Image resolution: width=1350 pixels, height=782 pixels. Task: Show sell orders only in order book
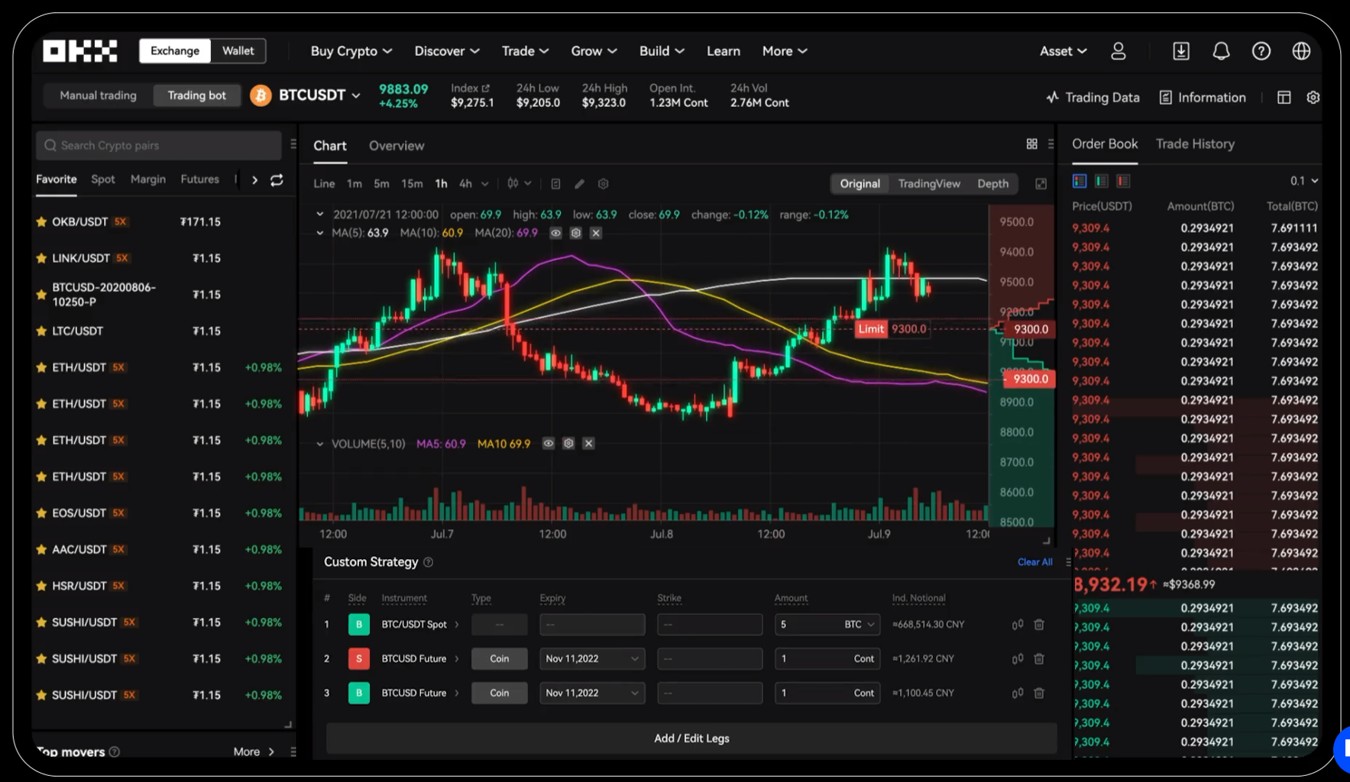tap(1123, 181)
